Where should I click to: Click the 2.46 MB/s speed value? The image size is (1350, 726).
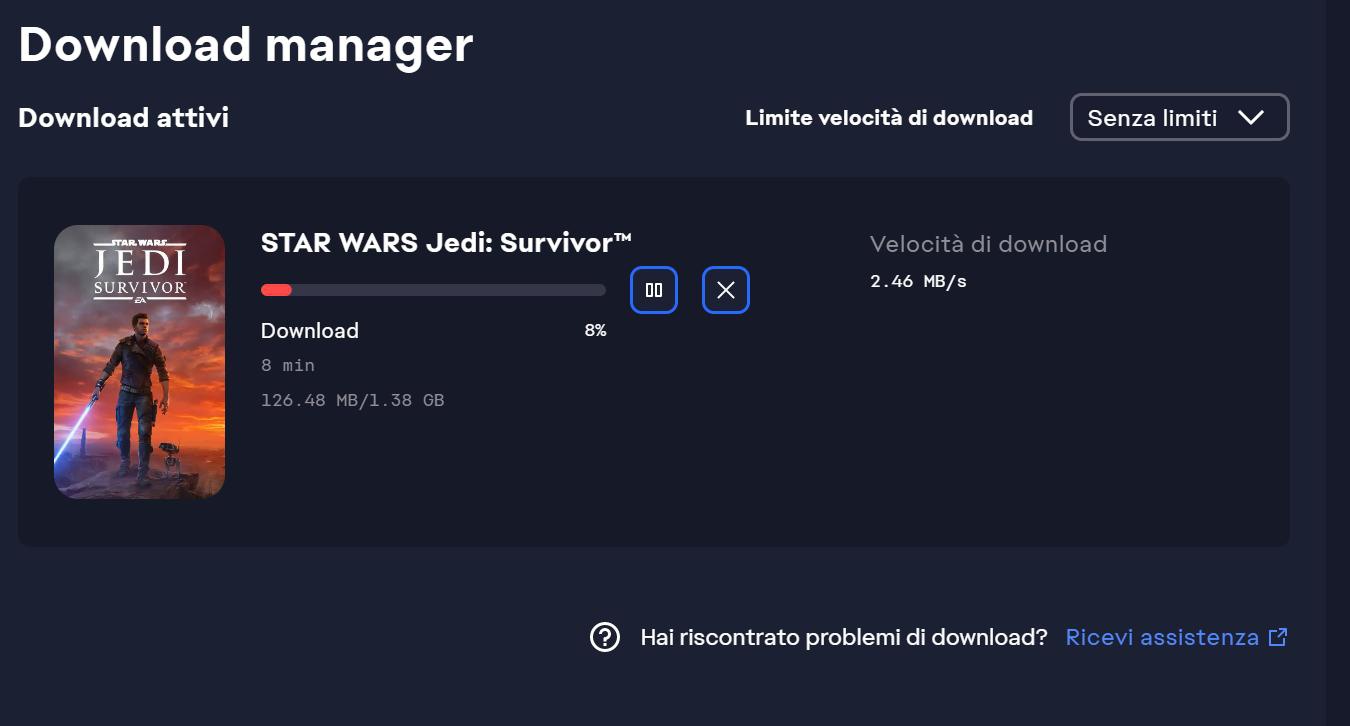coord(918,281)
